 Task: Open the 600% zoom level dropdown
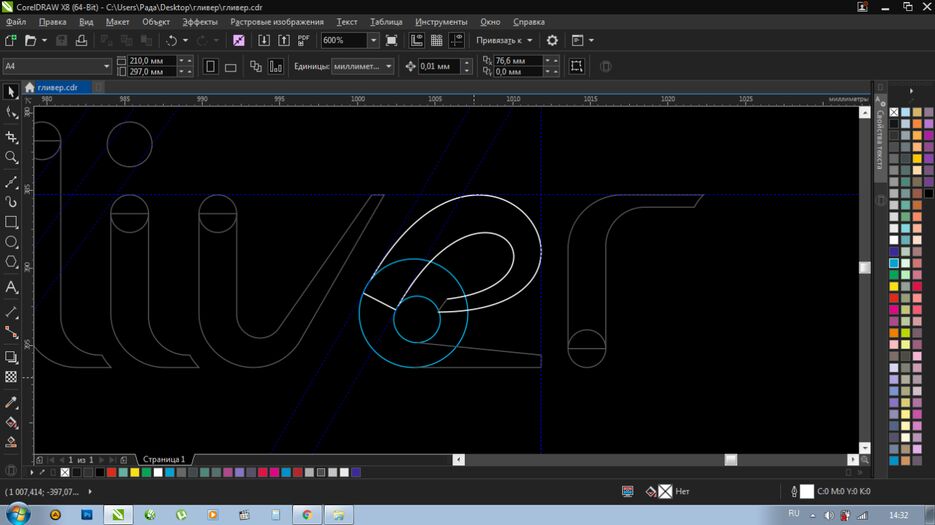pyautogui.click(x=373, y=41)
